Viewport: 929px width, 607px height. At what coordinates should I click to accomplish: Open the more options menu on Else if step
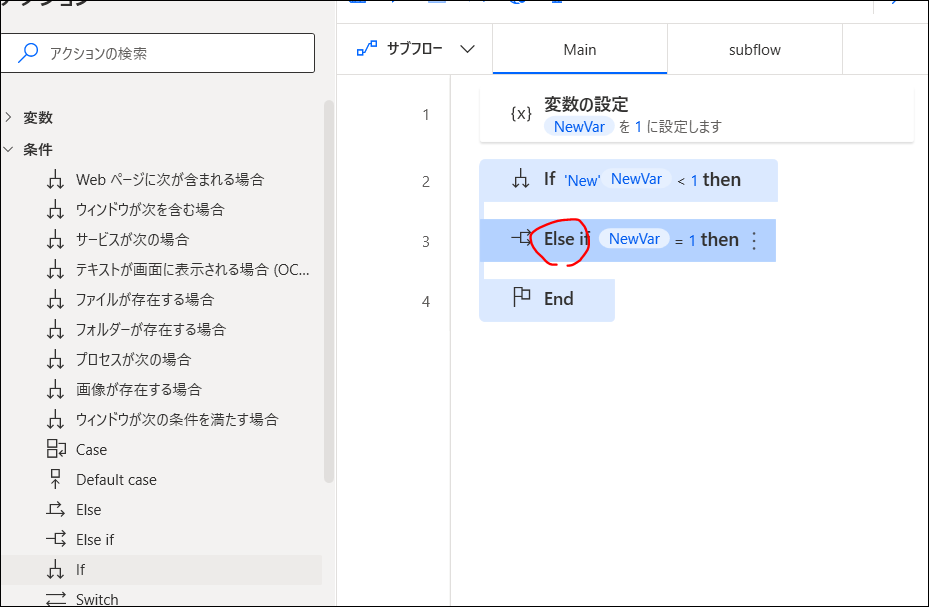754,240
